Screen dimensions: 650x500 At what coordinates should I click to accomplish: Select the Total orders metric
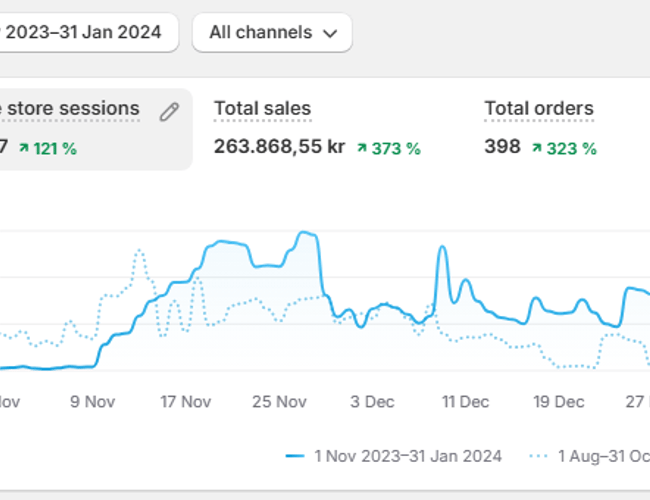538,109
